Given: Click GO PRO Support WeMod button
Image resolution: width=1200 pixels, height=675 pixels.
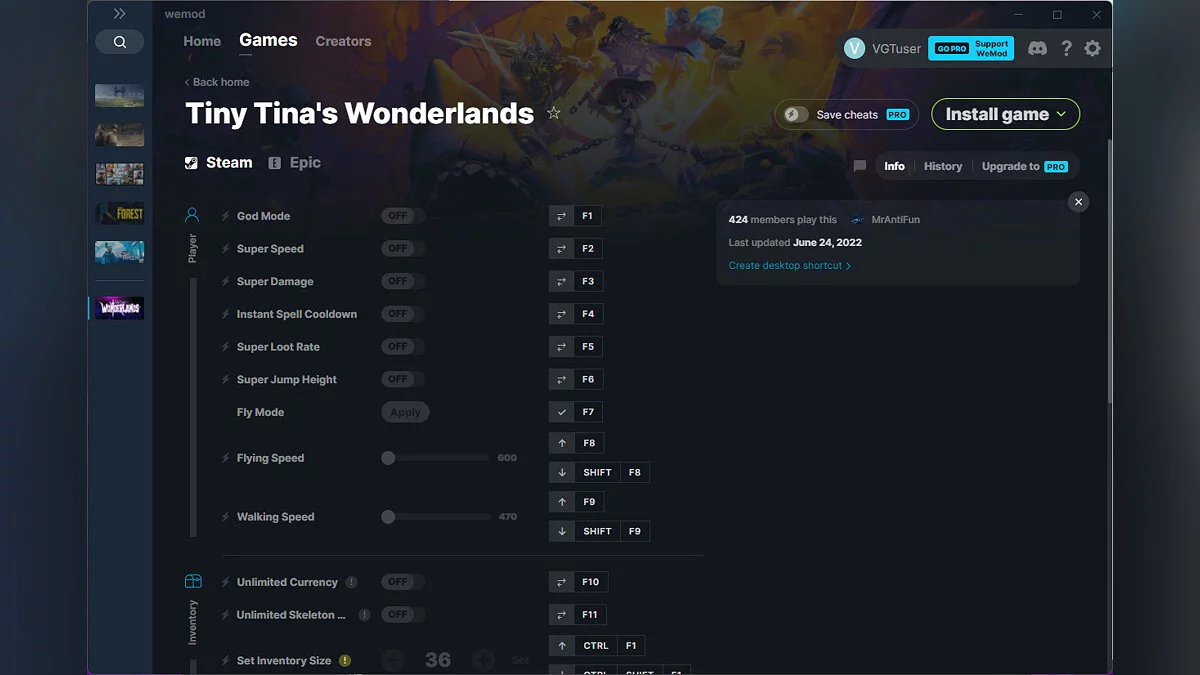Looking at the screenshot, I should 971,48.
